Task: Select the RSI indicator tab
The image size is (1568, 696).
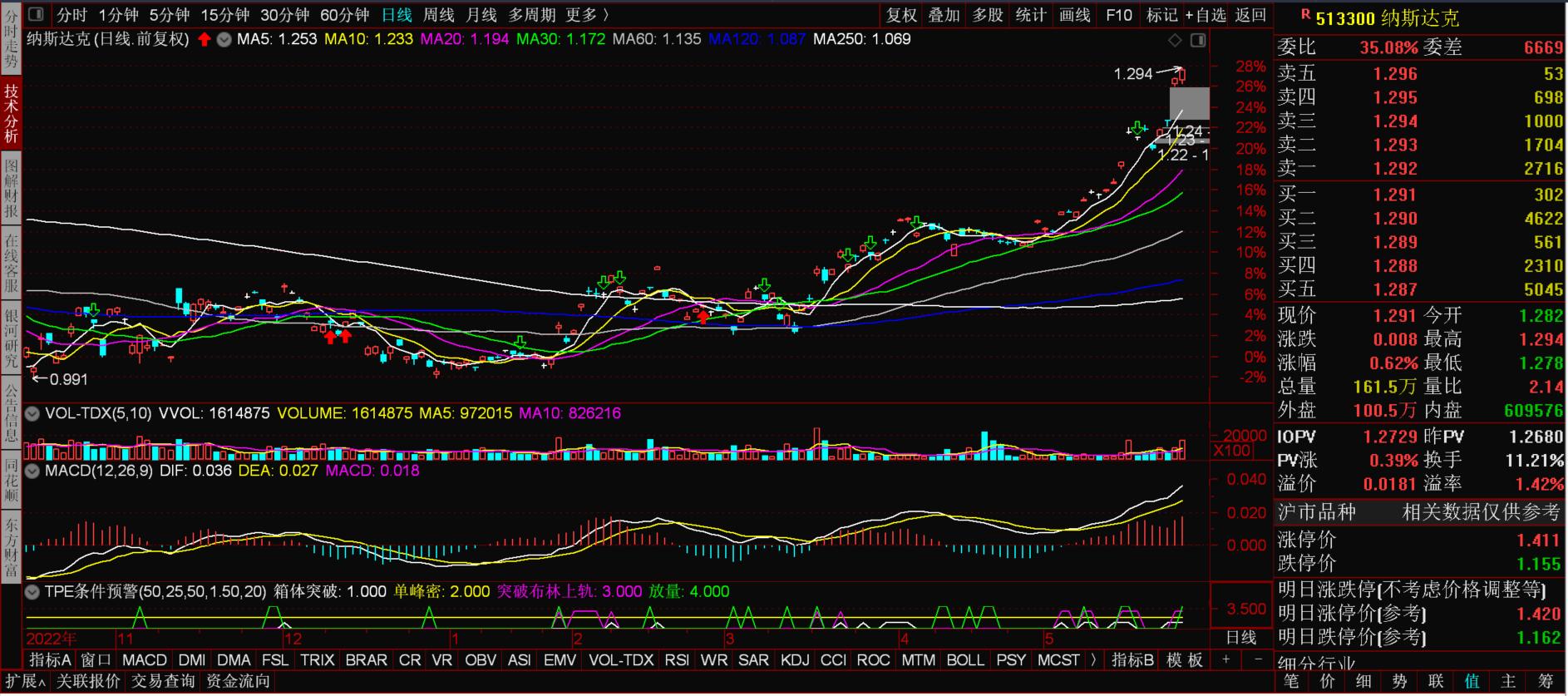Action: point(677,660)
